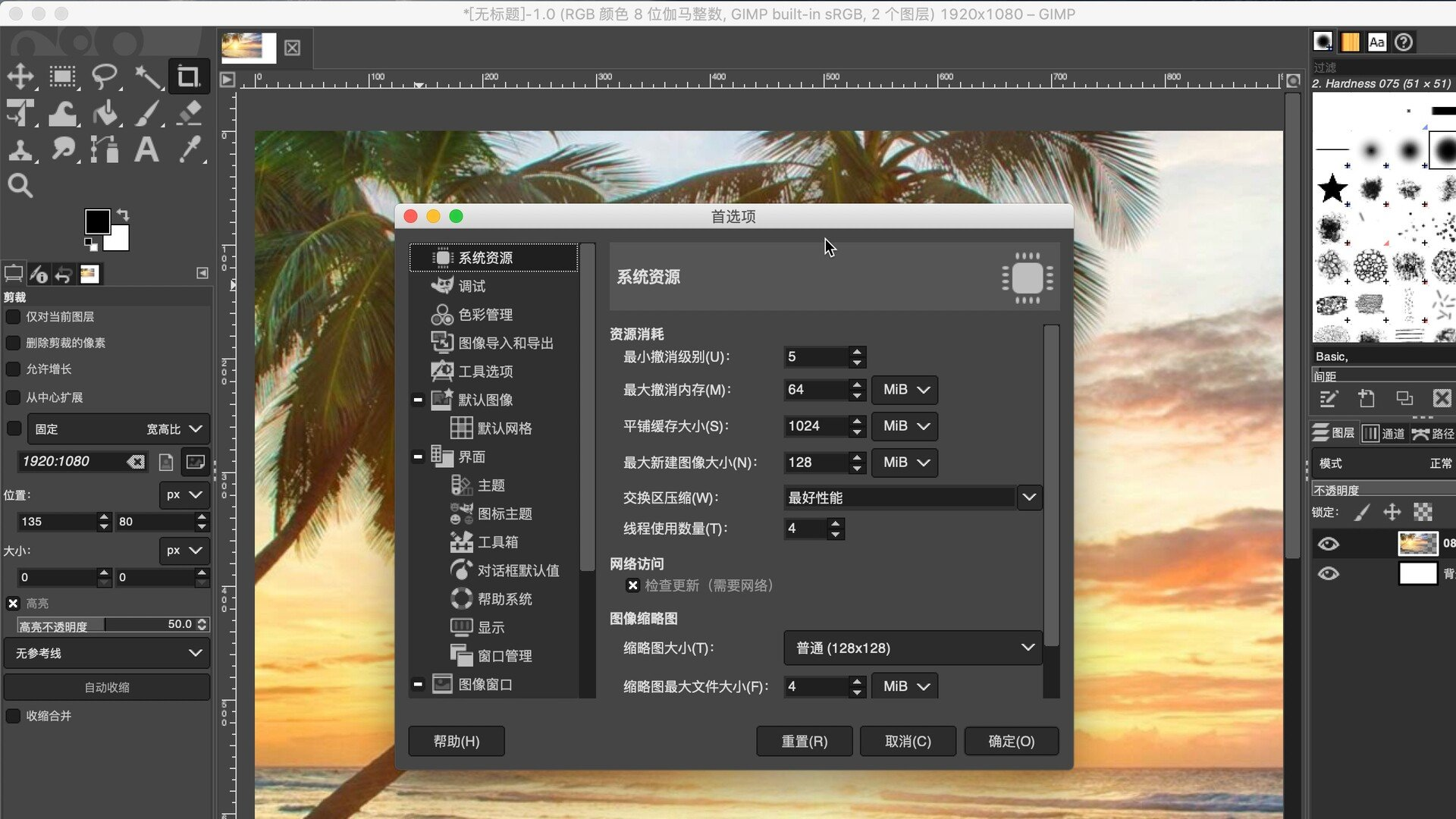
Task: Select the Smudge tool
Action: [x=63, y=149]
